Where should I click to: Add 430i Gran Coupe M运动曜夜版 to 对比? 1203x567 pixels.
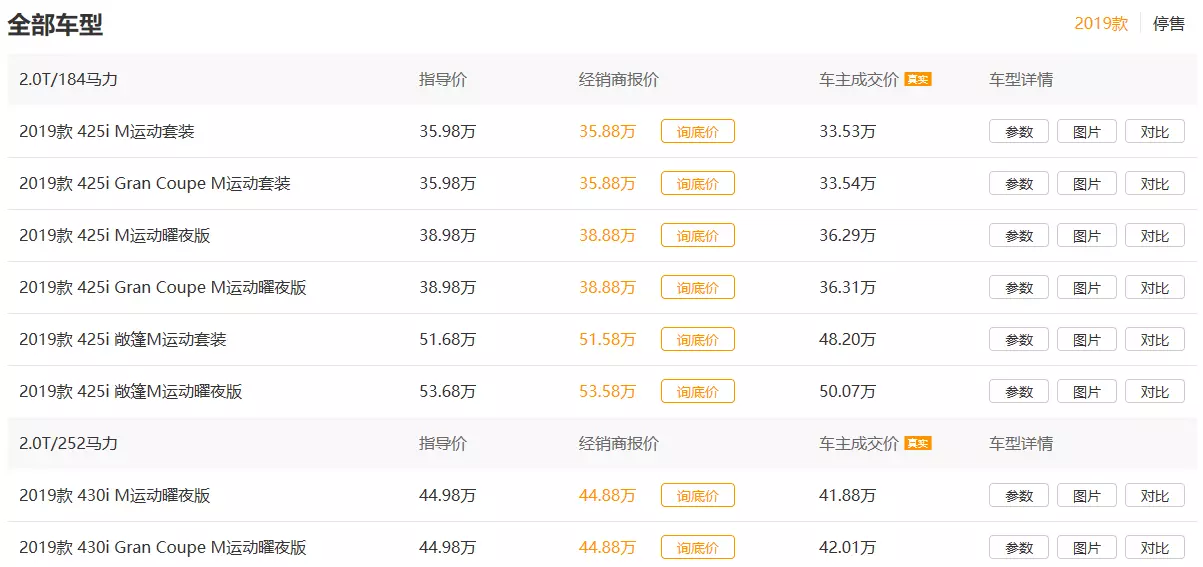coord(1155,548)
